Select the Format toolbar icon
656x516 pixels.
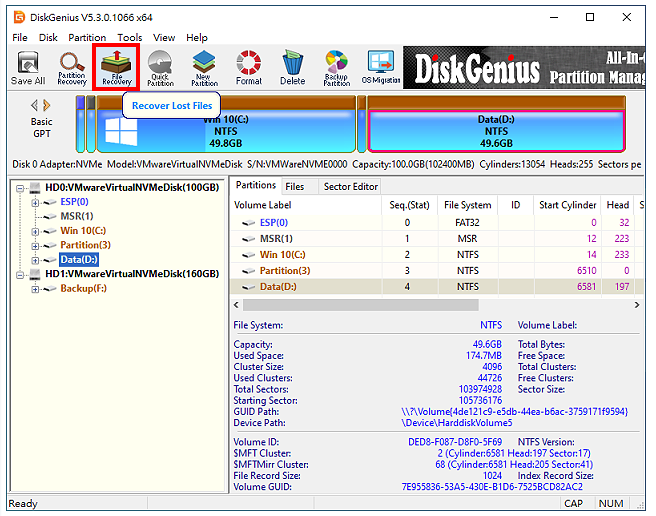249,68
